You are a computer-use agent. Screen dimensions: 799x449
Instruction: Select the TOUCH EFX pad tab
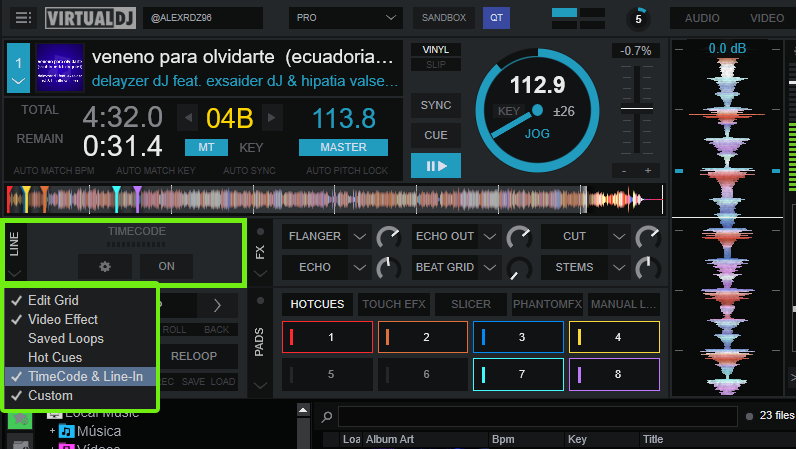point(394,304)
